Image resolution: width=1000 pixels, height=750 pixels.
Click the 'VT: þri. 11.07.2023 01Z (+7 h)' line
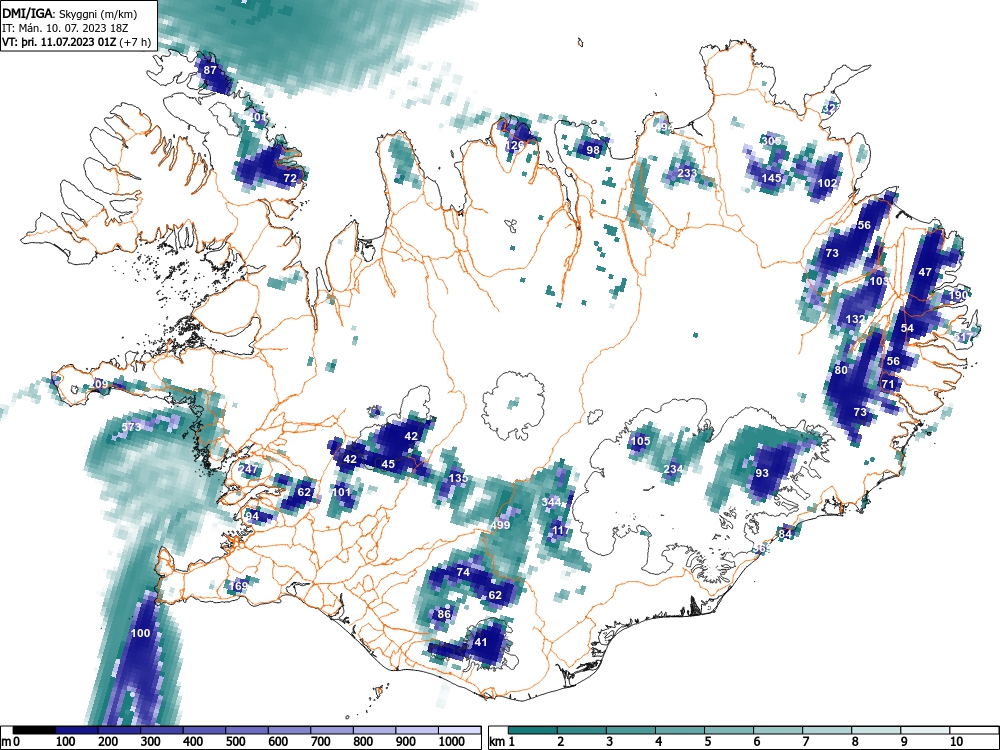pyautogui.click(x=77, y=43)
